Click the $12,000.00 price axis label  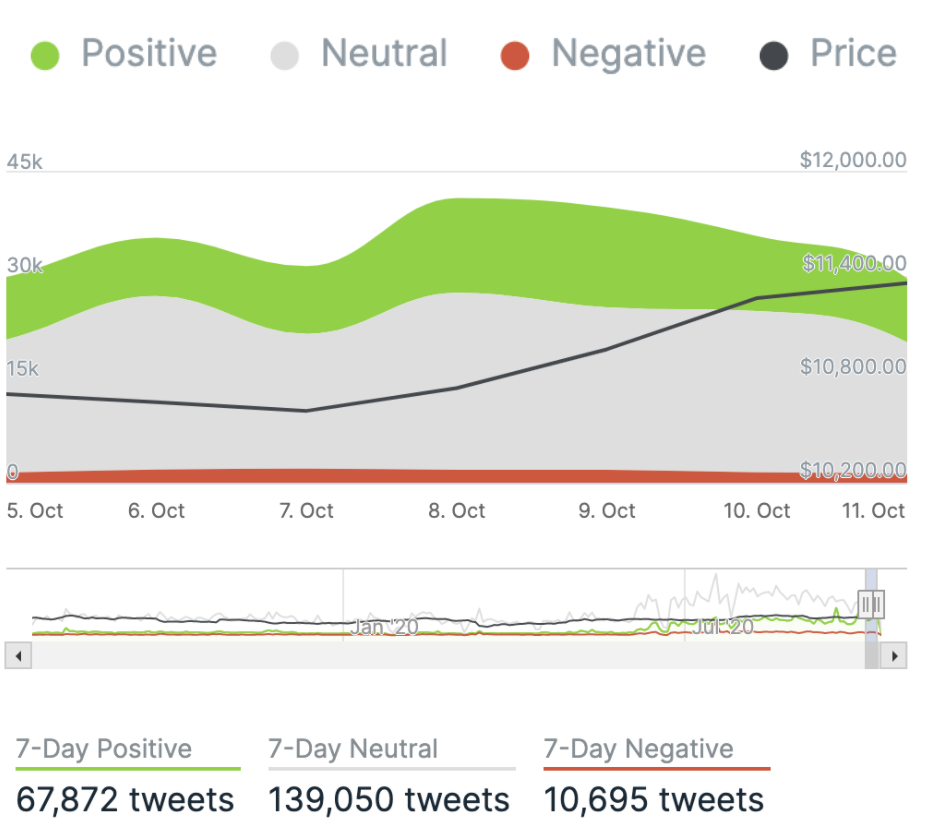coord(853,161)
